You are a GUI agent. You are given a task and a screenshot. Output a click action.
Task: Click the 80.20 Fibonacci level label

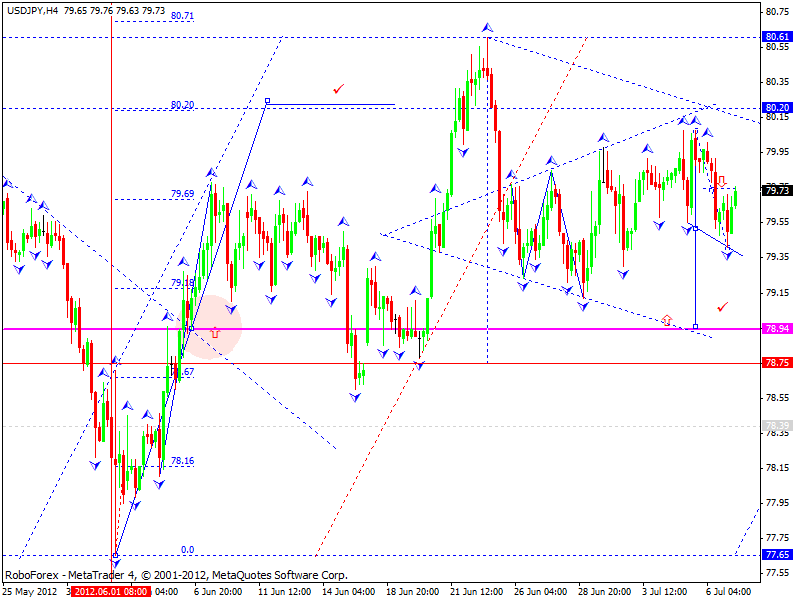(182, 105)
